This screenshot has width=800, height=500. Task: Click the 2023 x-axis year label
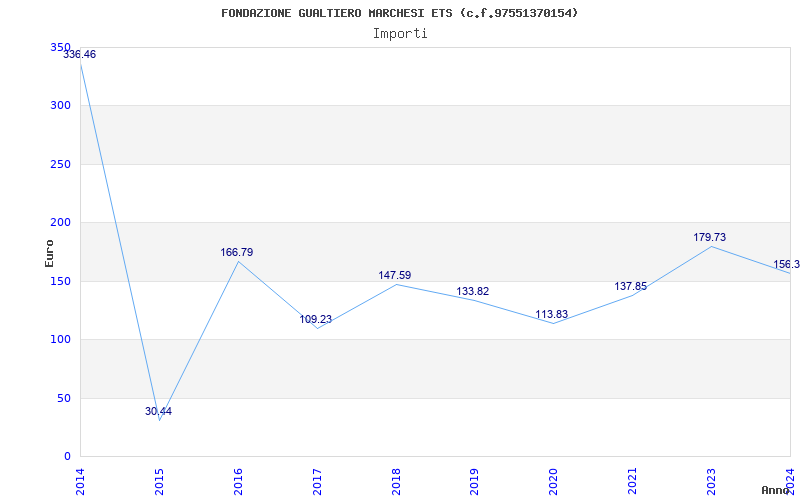click(x=711, y=482)
